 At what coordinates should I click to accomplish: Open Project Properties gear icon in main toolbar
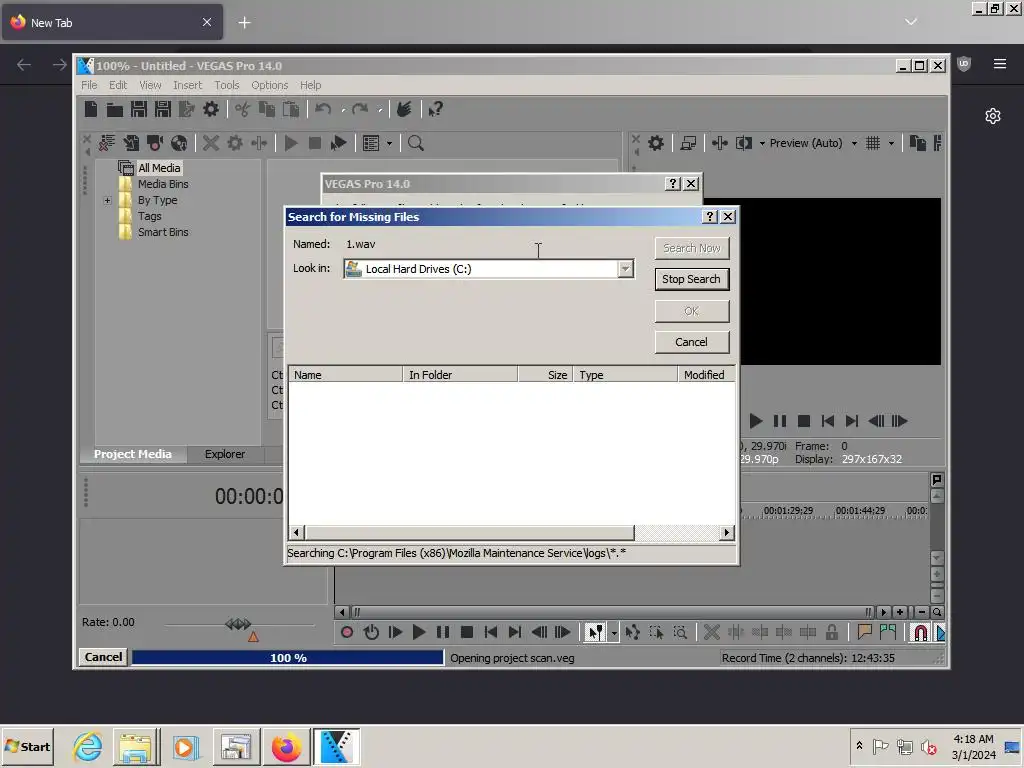pyautogui.click(x=210, y=109)
